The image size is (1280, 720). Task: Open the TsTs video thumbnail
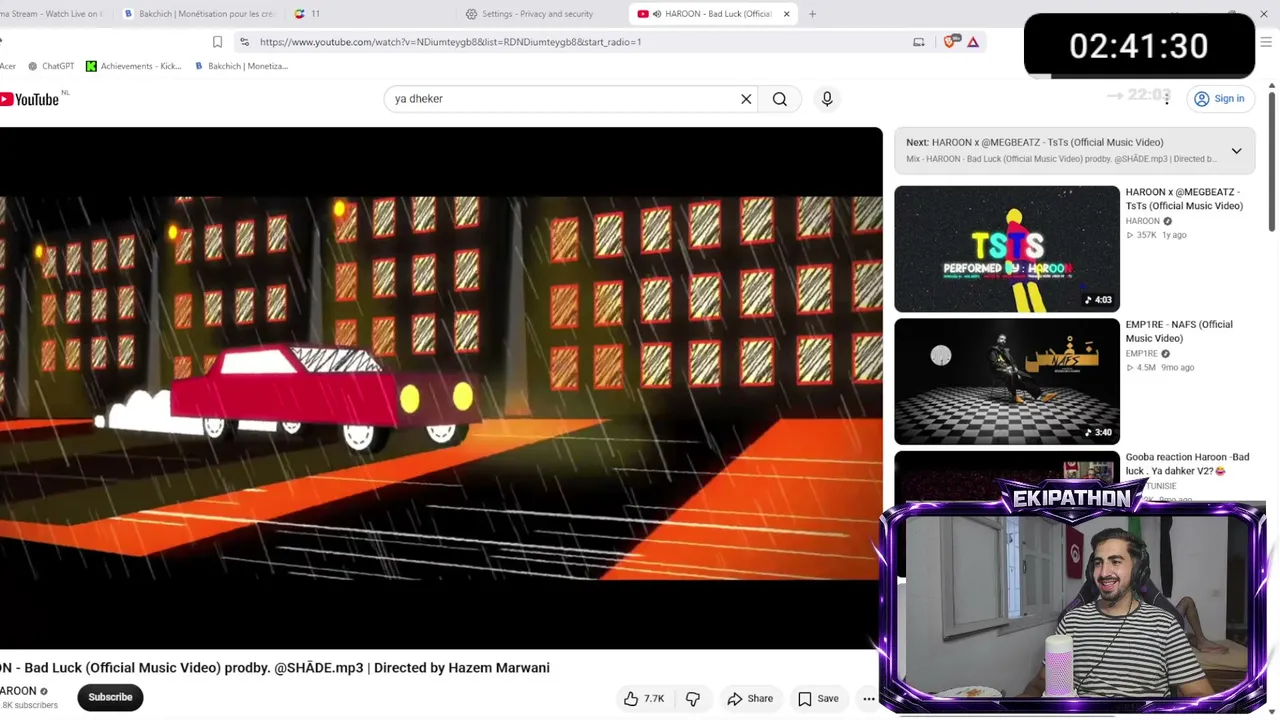[1007, 249]
